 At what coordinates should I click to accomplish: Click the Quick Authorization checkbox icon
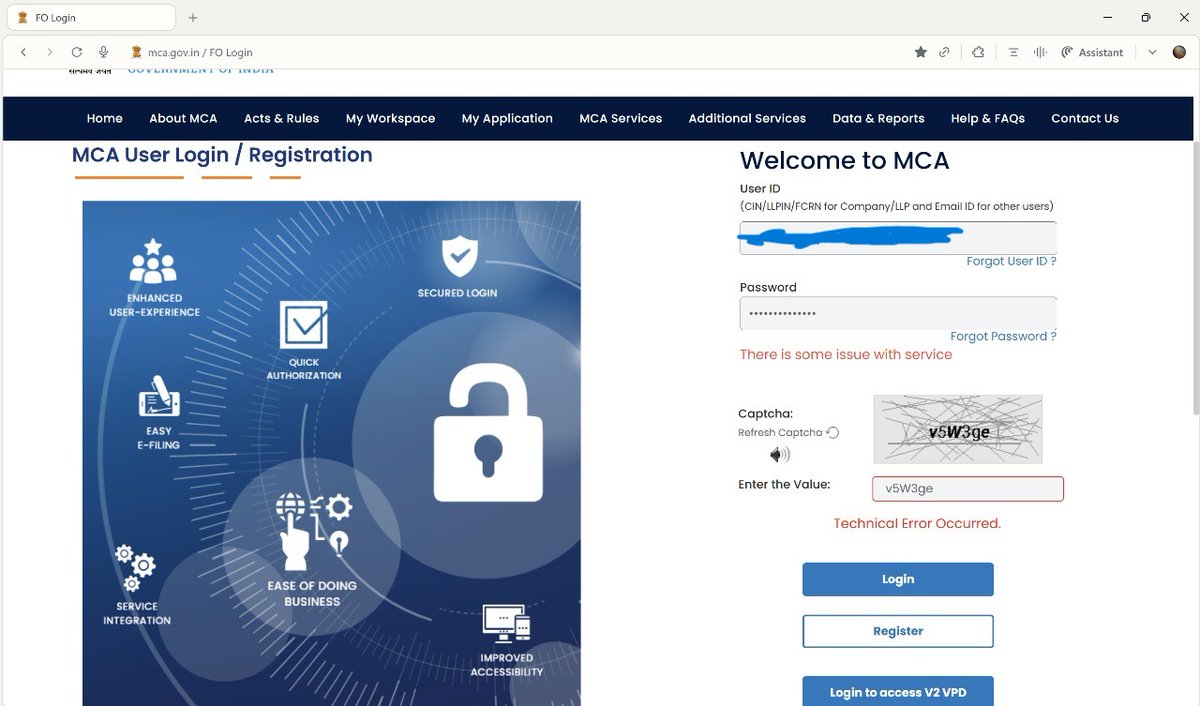[303, 326]
